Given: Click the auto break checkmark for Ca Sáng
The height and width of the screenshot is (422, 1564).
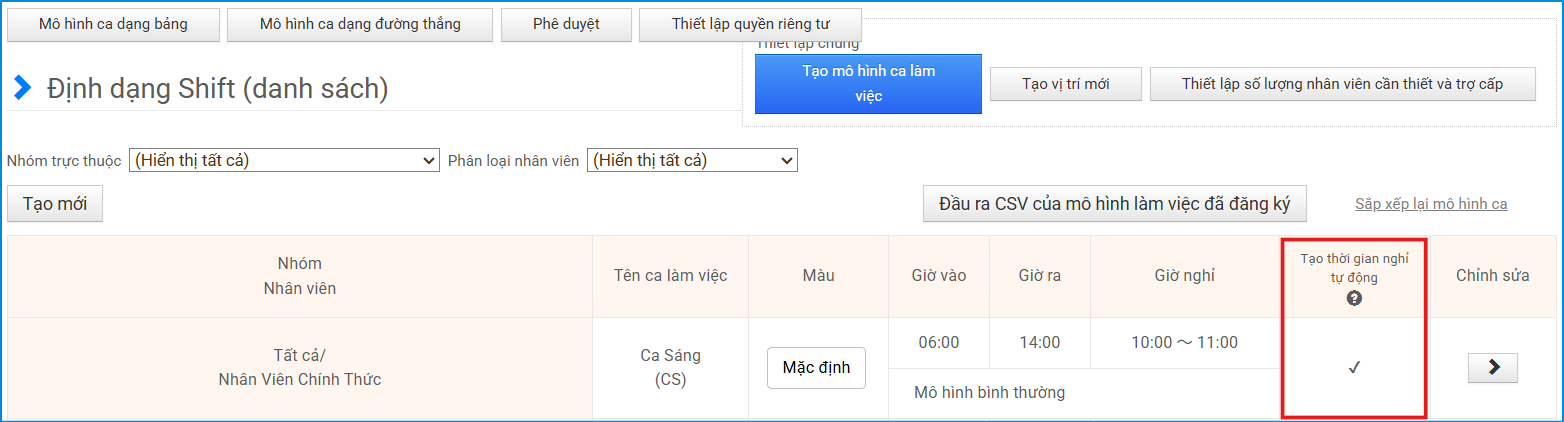Looking at the screenshot, I should (1354, 368).
